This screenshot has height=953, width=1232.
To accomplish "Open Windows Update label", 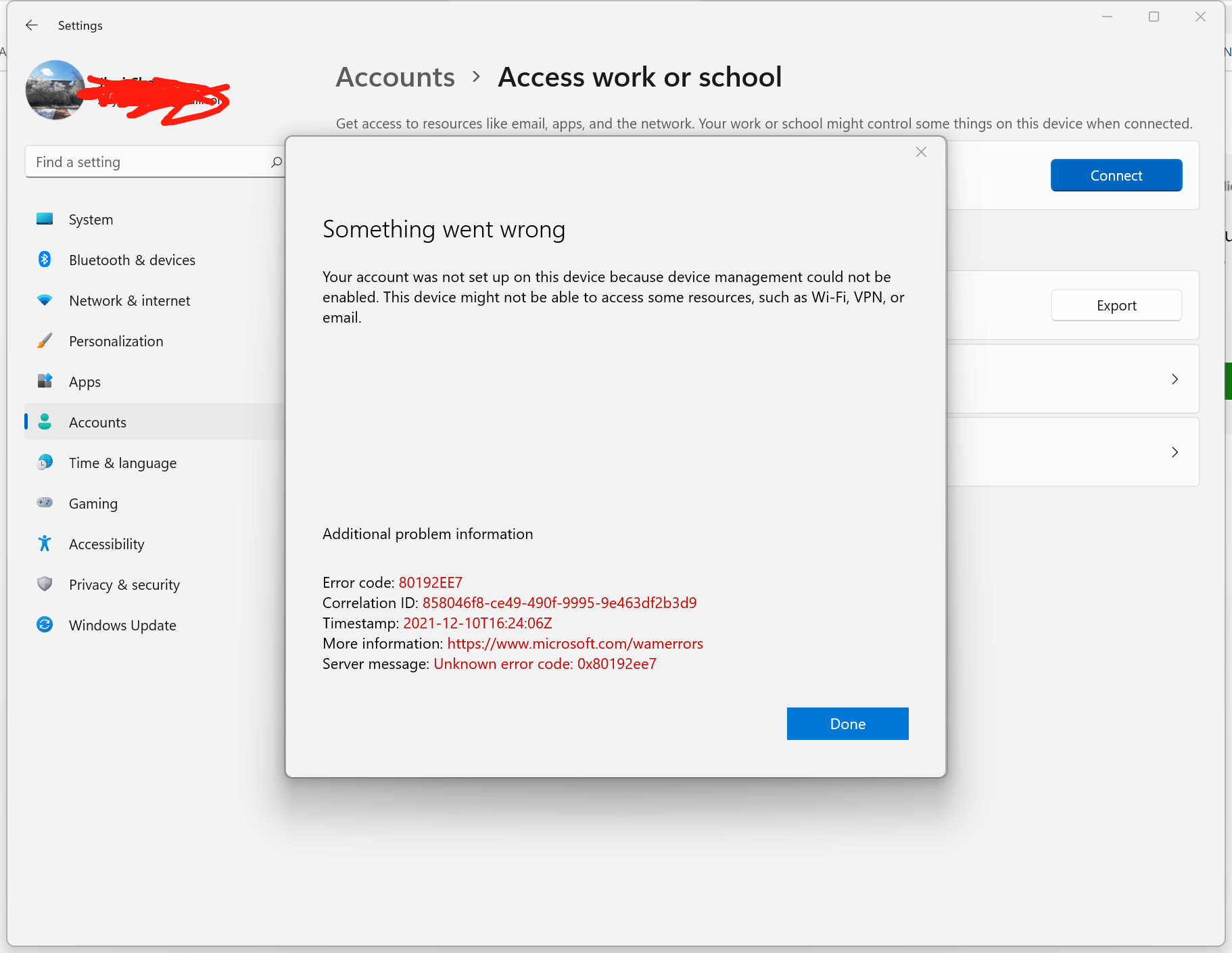I will pyautogui.click(x=122, y=626).
